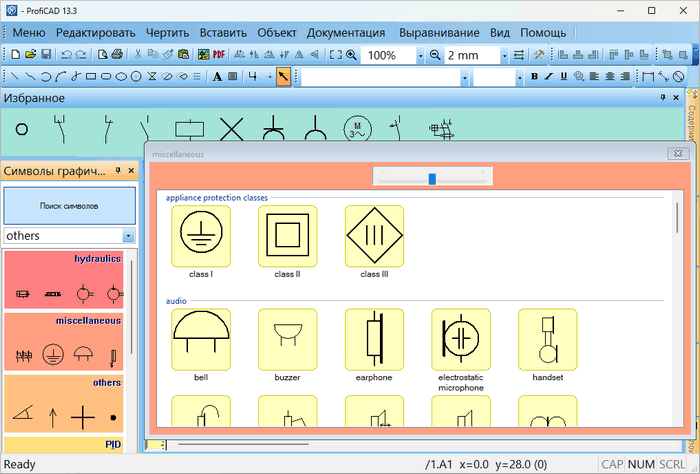
Task: Adjust the symbol size slider handle
Action: 432,178
